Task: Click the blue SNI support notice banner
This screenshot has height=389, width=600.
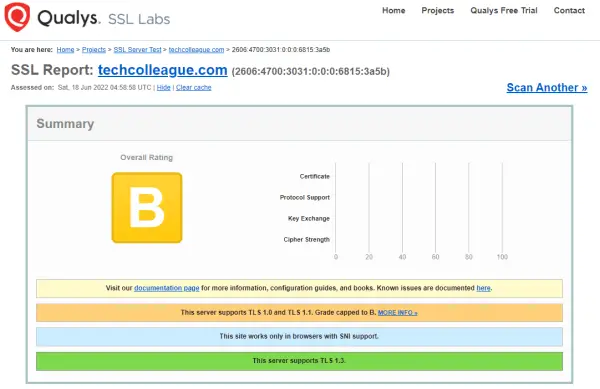Action: click(x=300, y=337)
